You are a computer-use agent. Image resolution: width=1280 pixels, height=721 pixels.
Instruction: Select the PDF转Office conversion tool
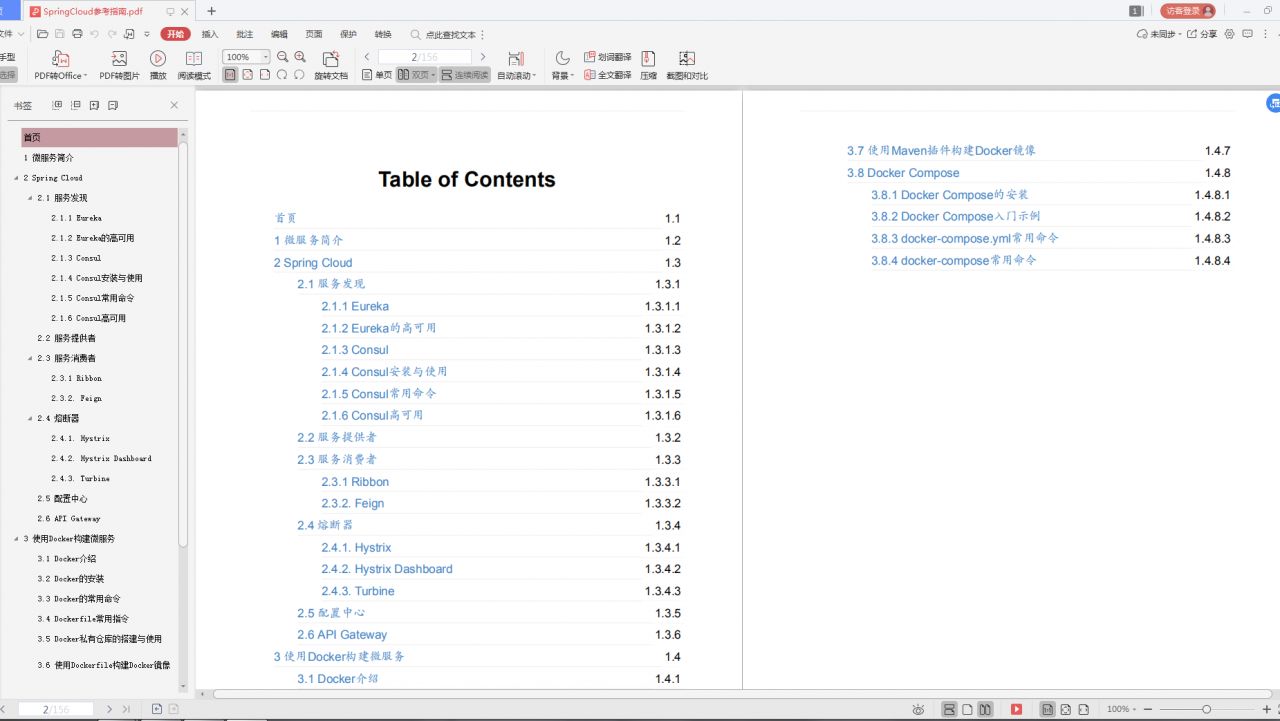(60, 64)
